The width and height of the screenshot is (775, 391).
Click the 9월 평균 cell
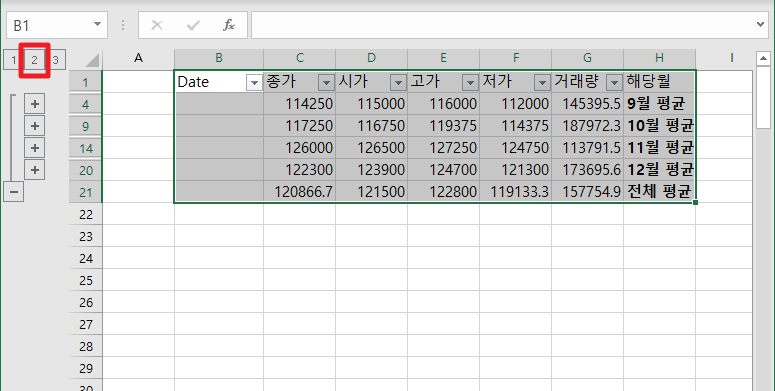click(x=659, y=104)
